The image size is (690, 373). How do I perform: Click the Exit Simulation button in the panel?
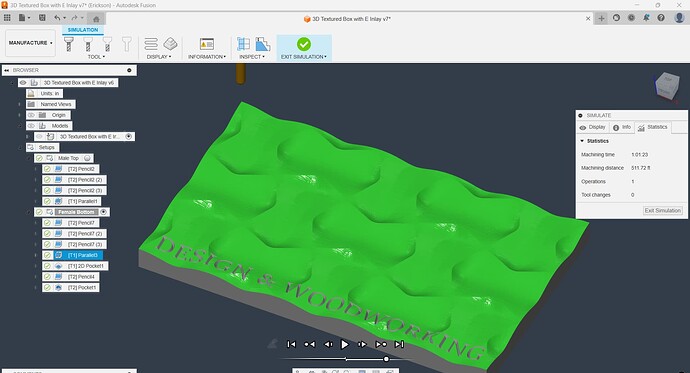663,211
